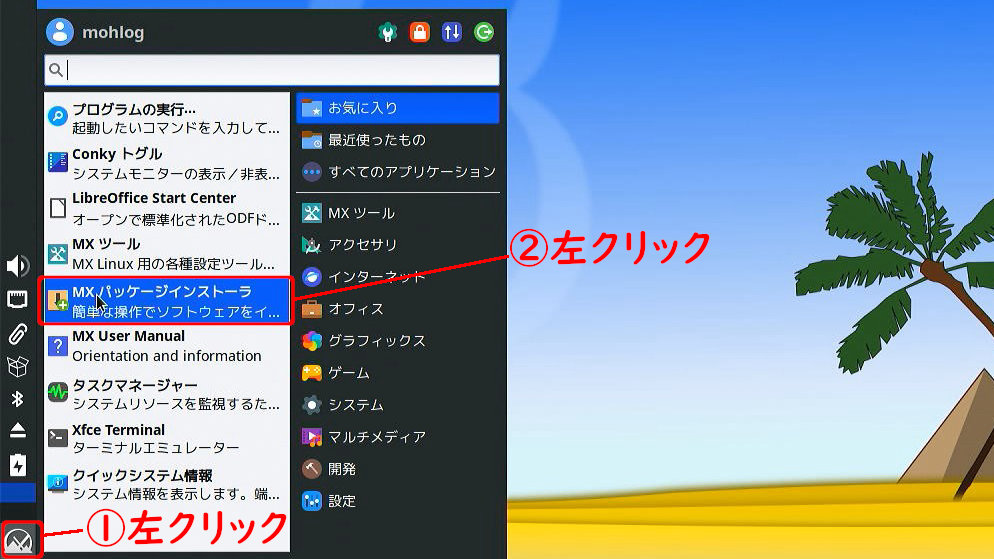
Task: Open settings manager icon in menu header
Action: point(387,32)
